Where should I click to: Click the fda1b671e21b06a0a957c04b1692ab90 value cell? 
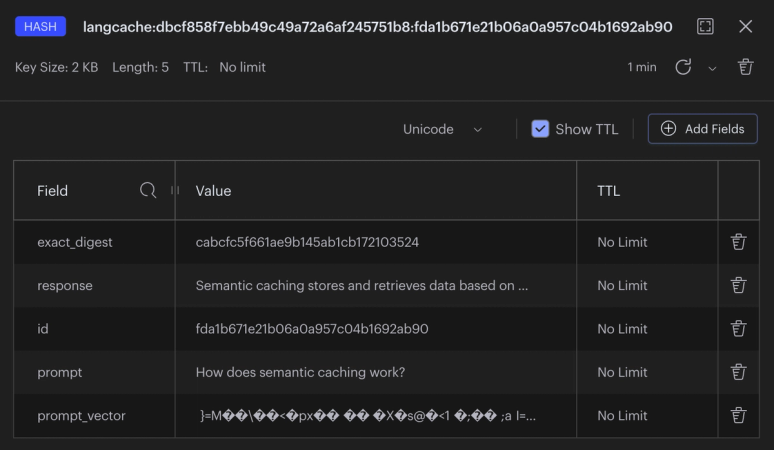click(x=312, y=329)
